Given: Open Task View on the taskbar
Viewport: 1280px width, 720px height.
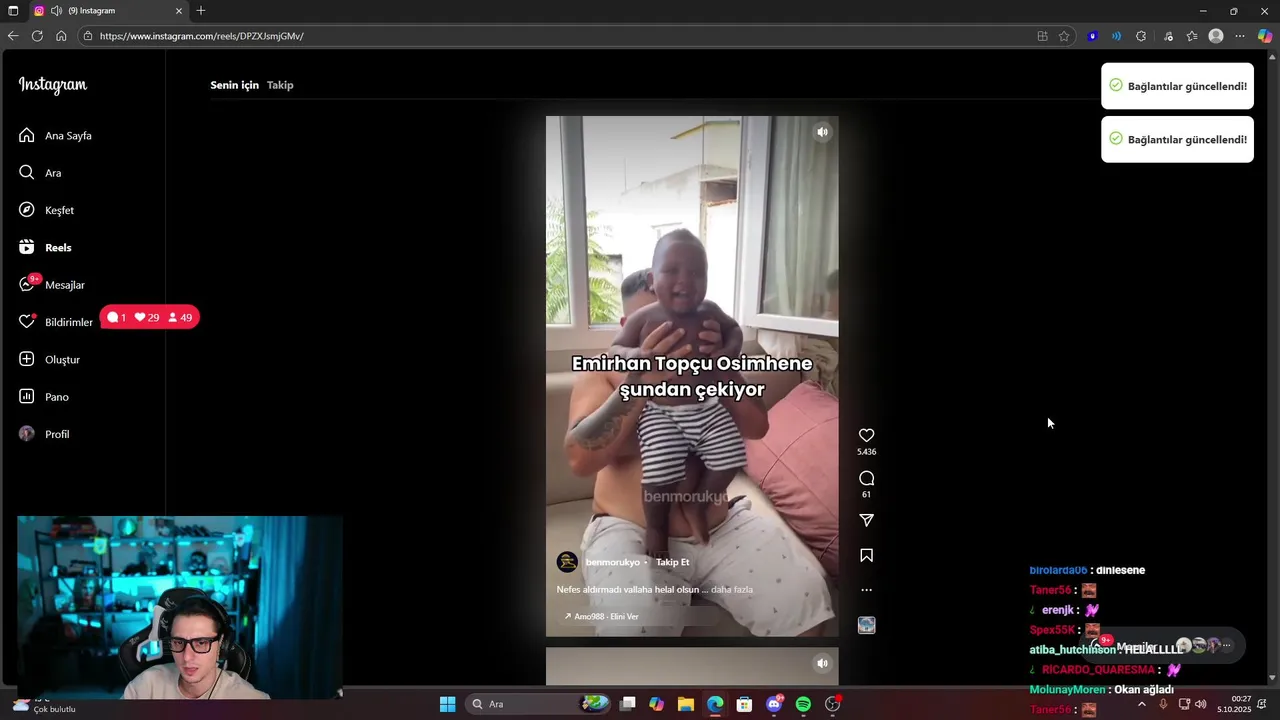Looking at the screenshot, I should click(627, 704).
